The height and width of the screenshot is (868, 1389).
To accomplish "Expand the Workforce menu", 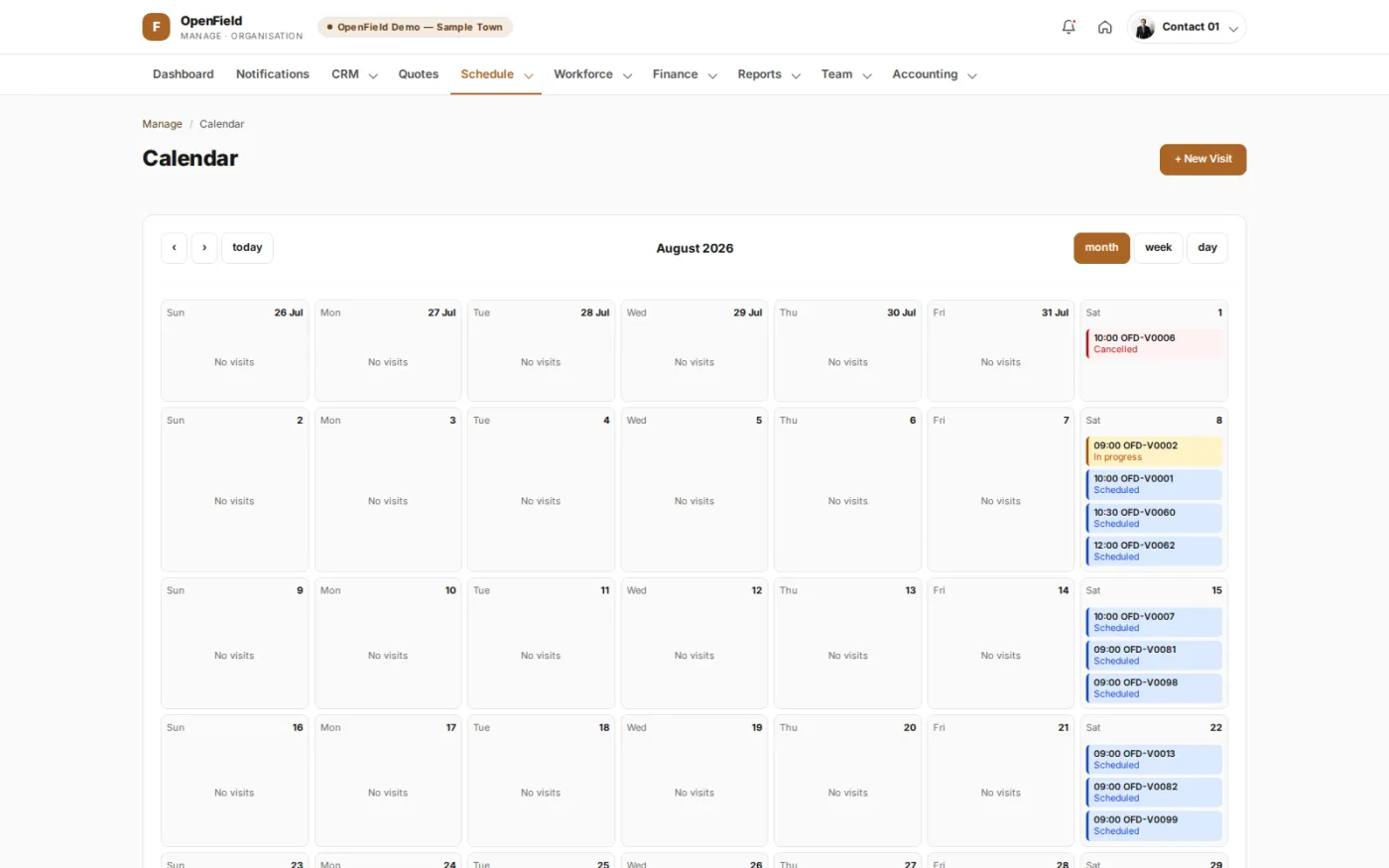I will (x=592, y=74).
